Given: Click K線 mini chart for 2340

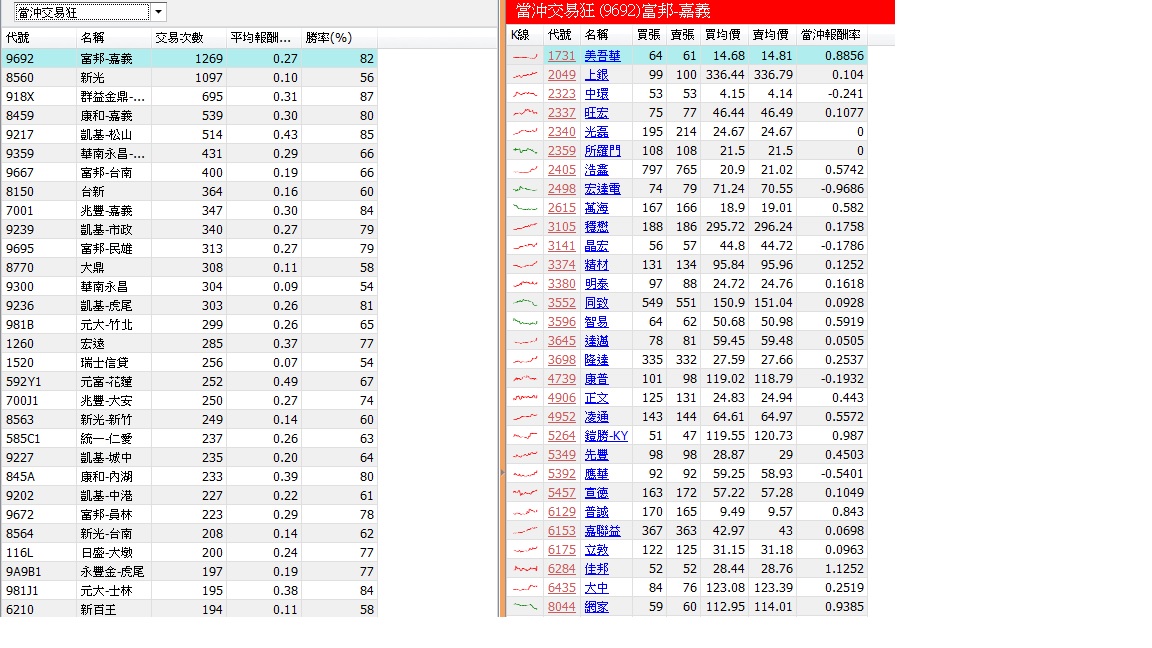Looking at the screenshot, I should (x=525, y=132).
